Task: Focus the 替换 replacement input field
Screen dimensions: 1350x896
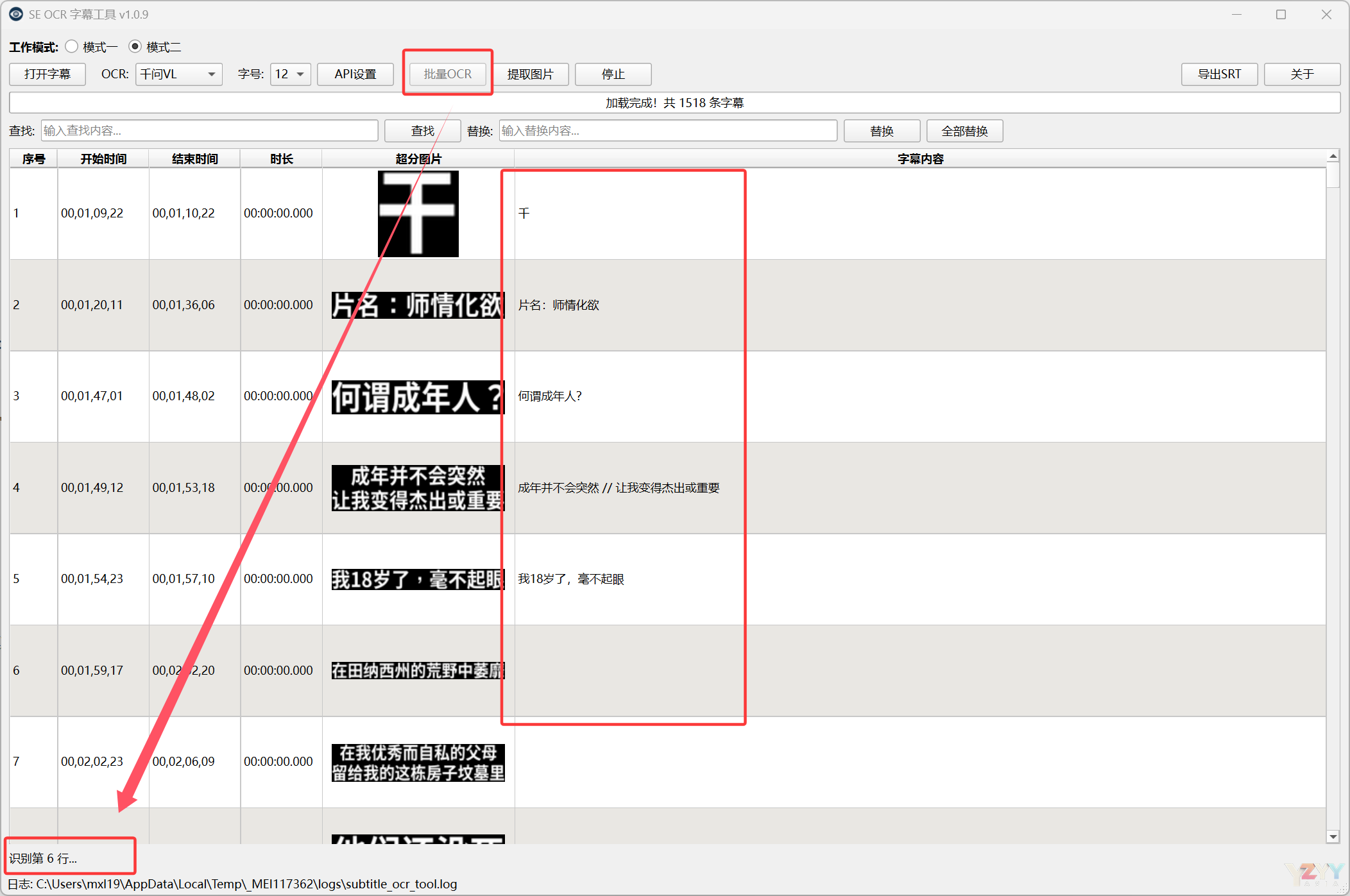Action: (668, 131)
